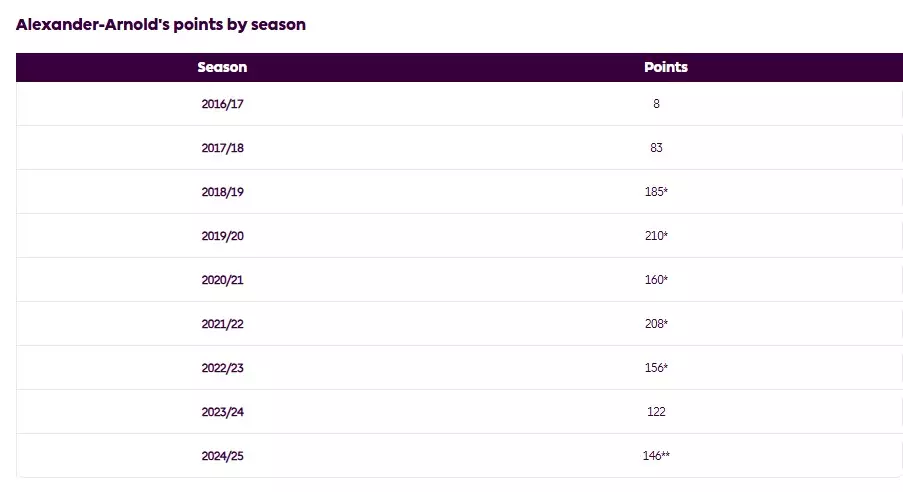This screenshot has height=492, width=903.
Task: Click the 160* points value
Action: click(x=656, y=280)
